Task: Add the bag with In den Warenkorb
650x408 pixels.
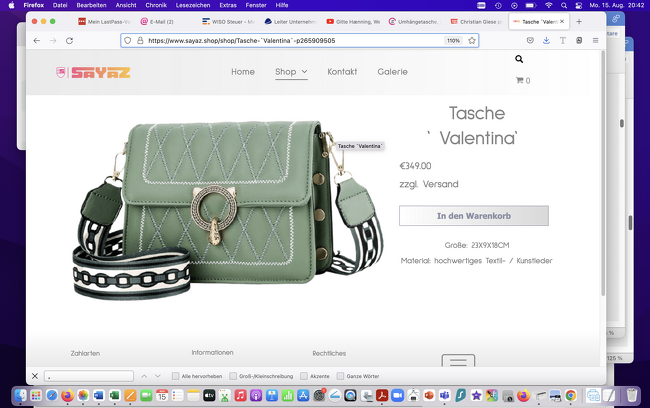Action: 474,216
